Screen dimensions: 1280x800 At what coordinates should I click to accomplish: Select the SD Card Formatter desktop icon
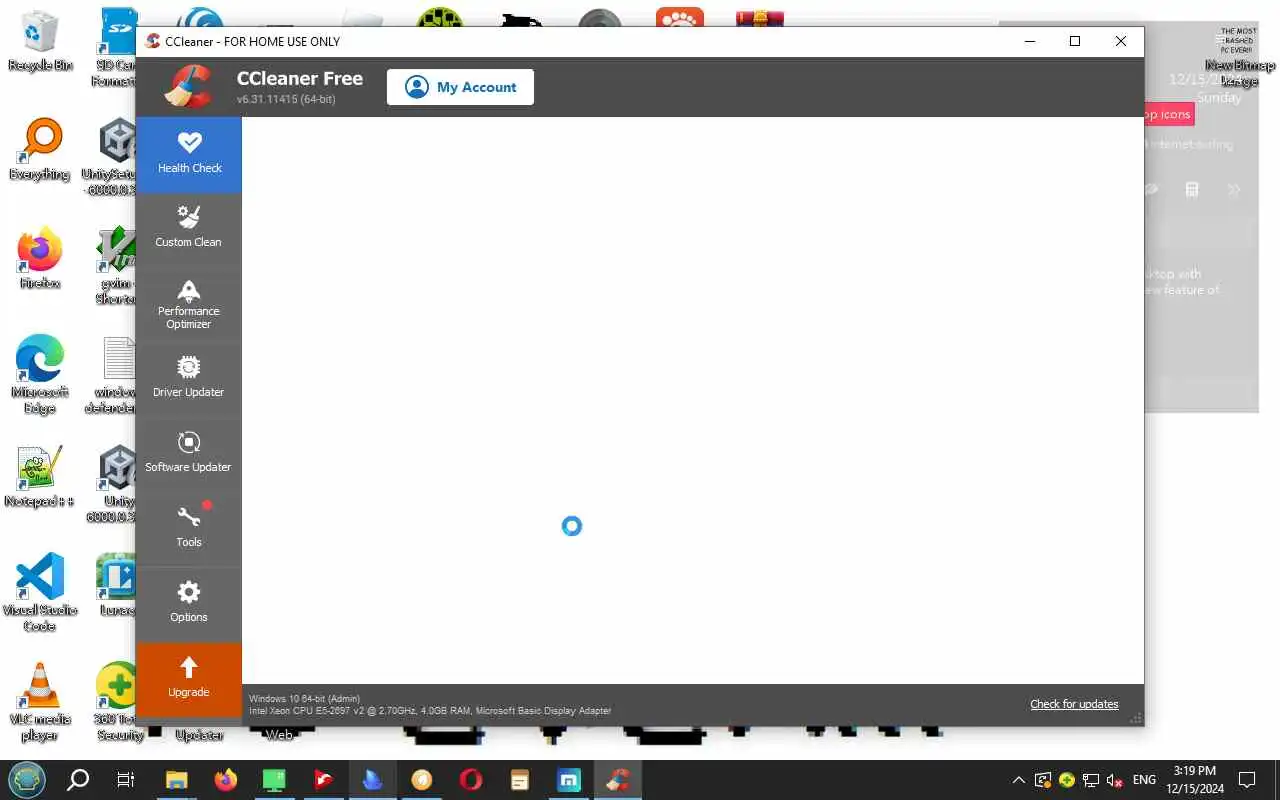116,47
